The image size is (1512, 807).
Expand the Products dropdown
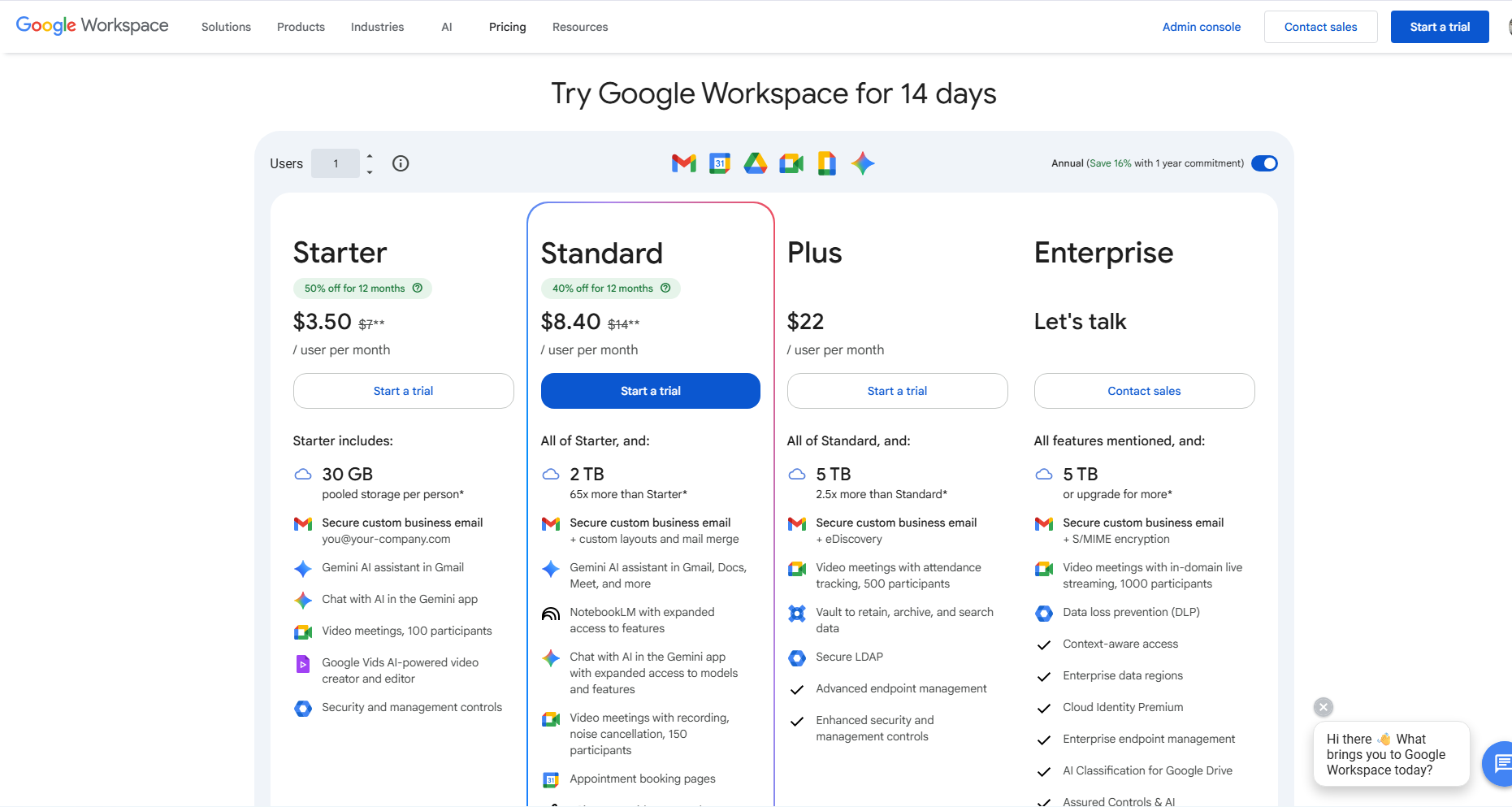(x=300, y=27)
